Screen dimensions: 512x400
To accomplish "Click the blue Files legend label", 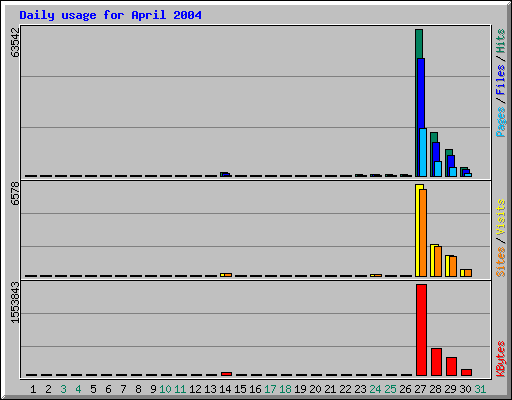I will (501, 80).
